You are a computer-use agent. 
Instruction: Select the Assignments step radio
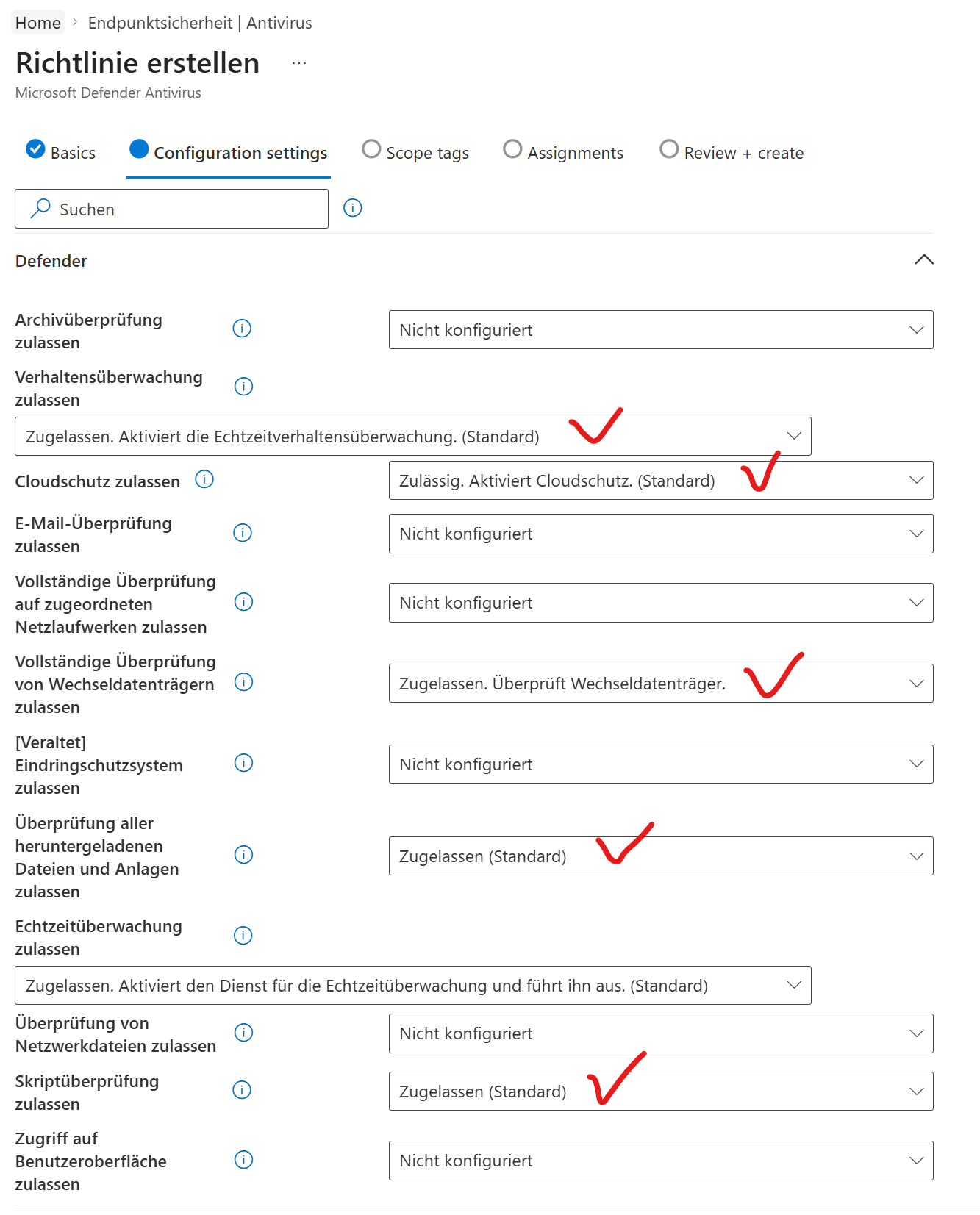point(512,149)
